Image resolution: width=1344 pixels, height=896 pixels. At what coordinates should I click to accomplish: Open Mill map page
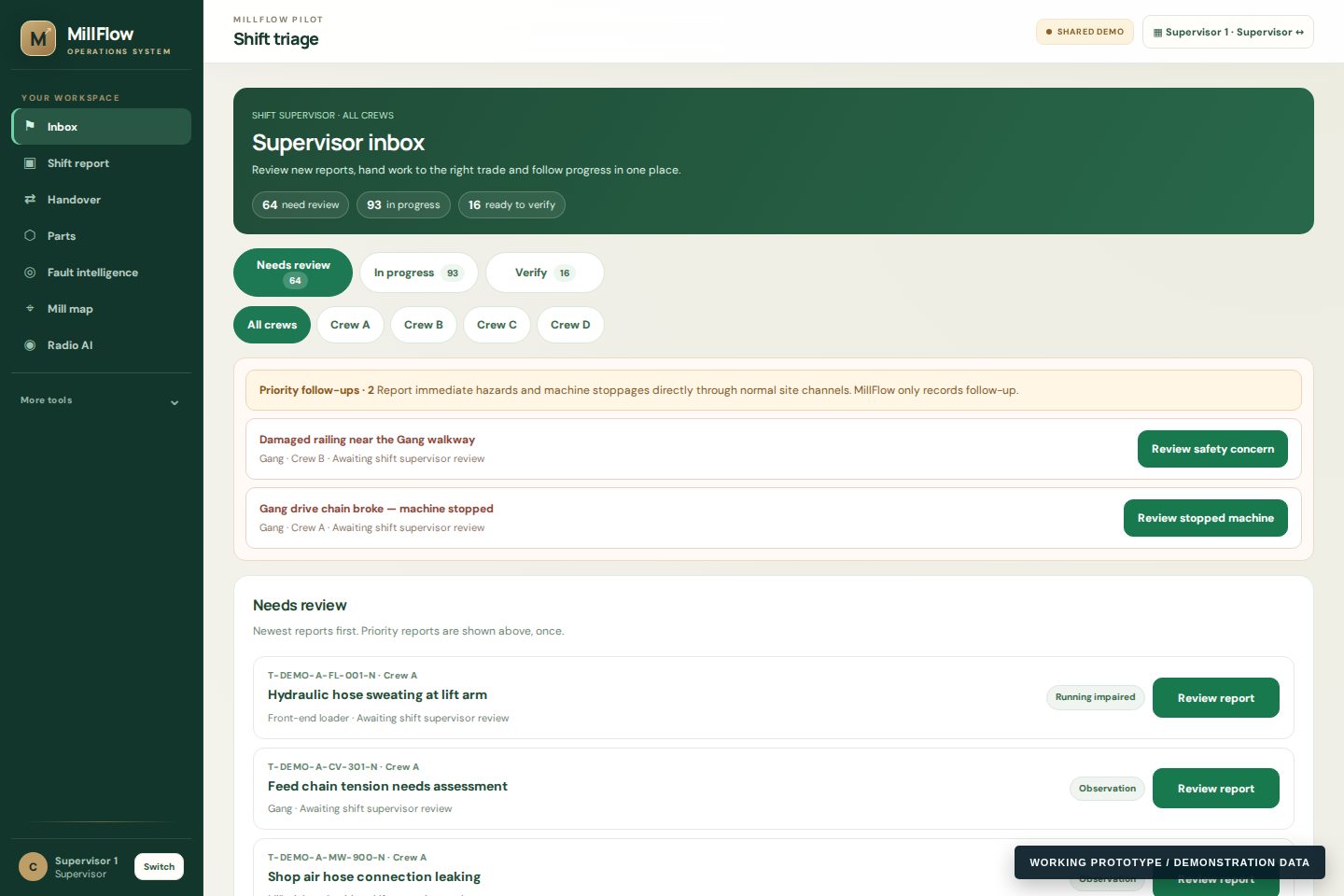101,309
